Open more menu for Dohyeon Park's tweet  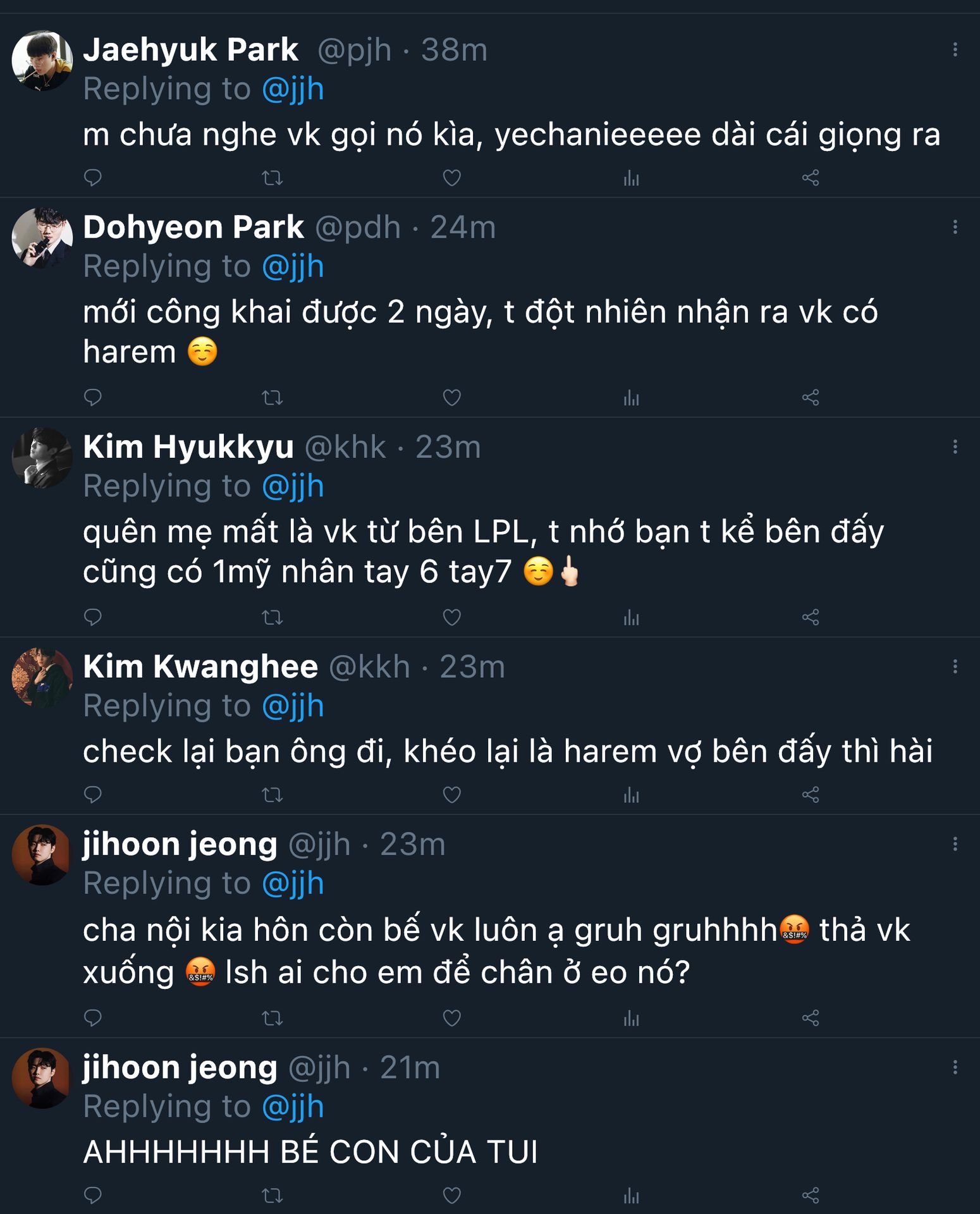[x=955, y=227]
